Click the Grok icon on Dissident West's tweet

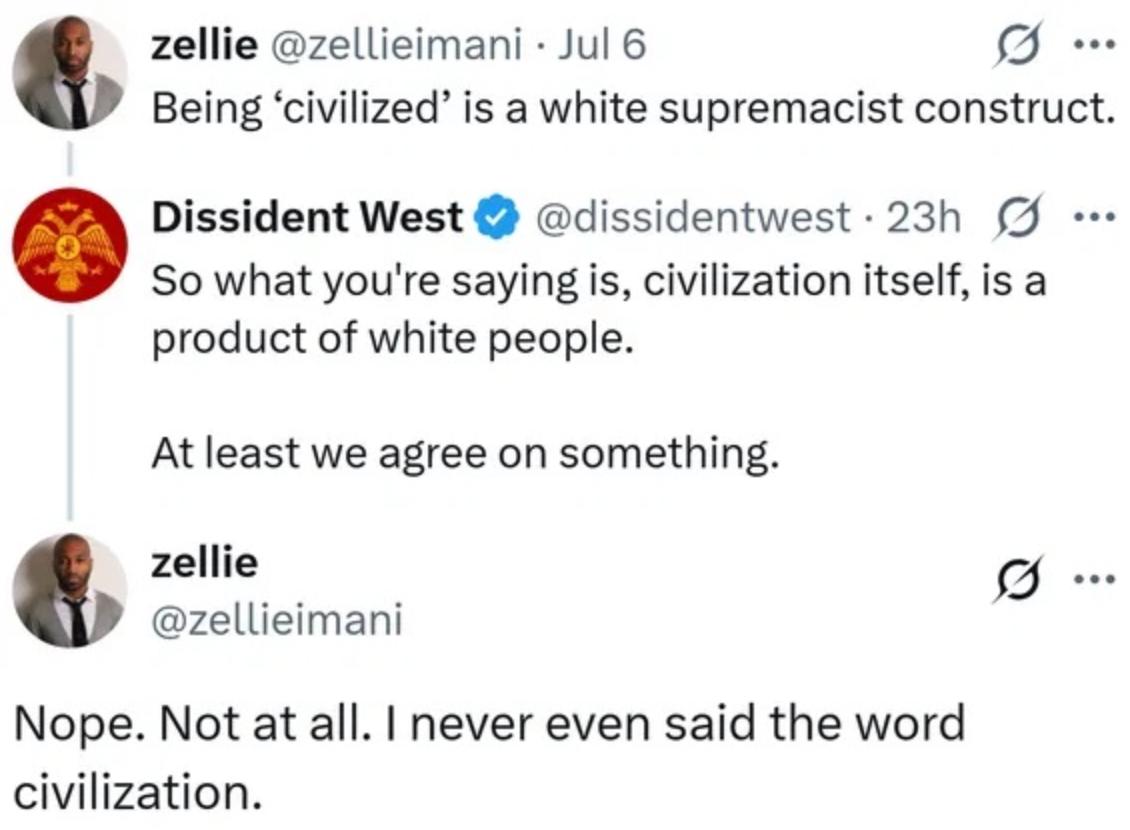click(x=1017, y=215)
